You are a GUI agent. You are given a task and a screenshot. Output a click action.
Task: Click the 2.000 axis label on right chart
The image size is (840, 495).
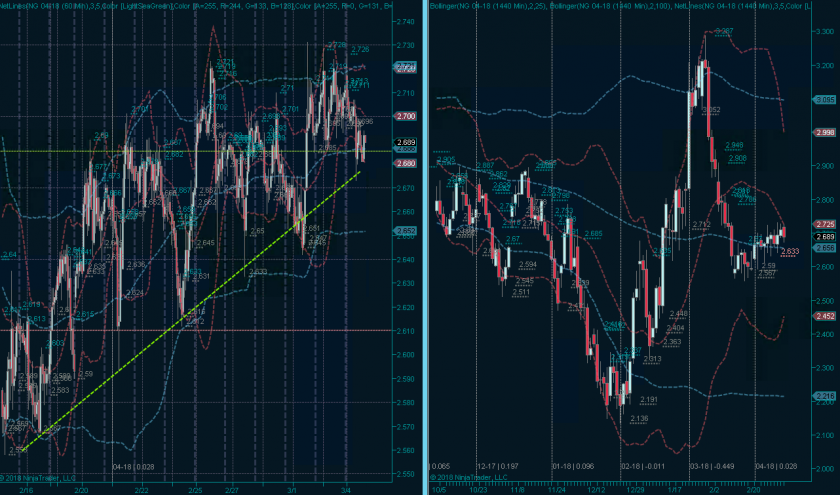coord(825,469)
